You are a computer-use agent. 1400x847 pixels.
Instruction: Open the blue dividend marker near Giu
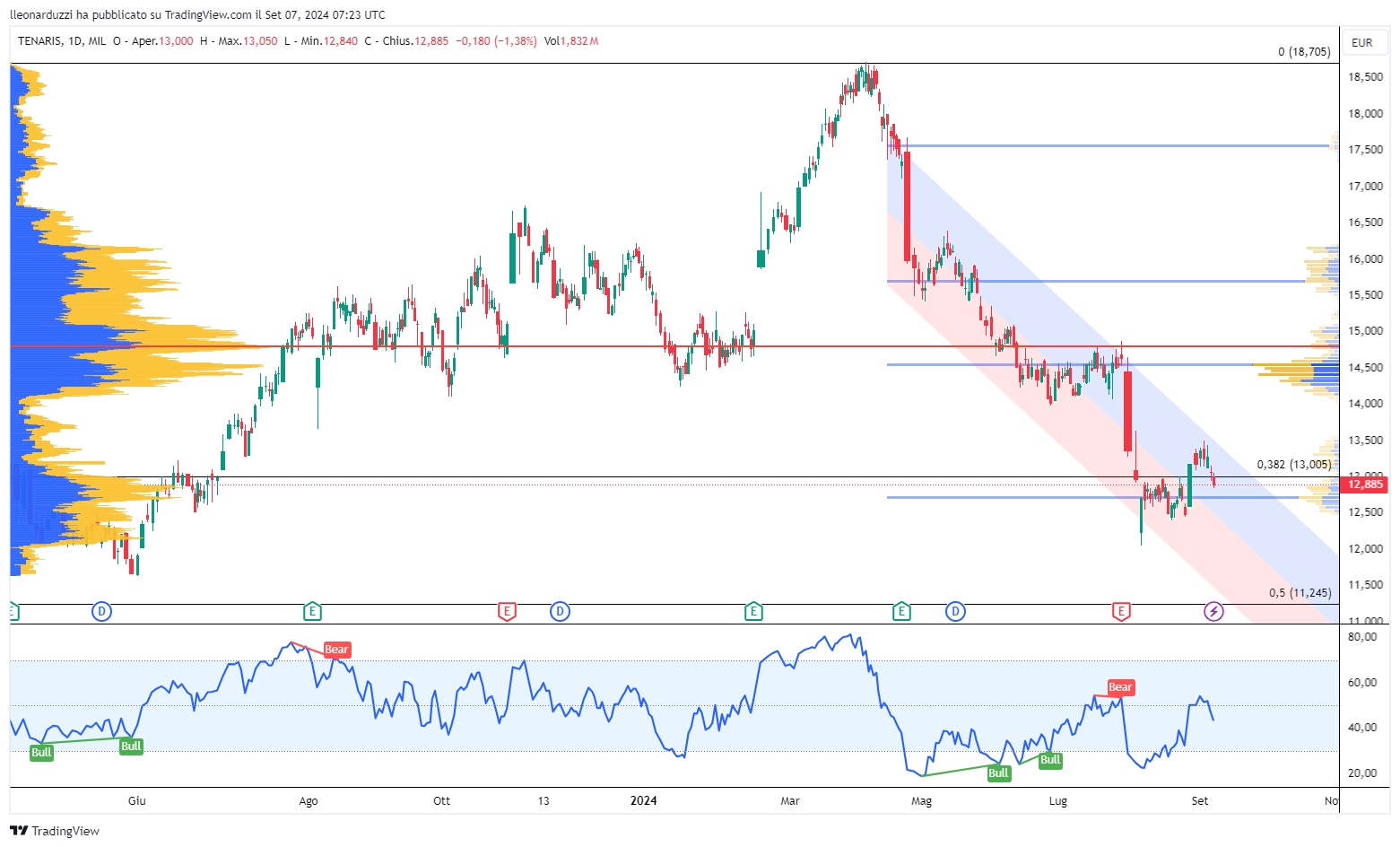click(x=102, y=612)
